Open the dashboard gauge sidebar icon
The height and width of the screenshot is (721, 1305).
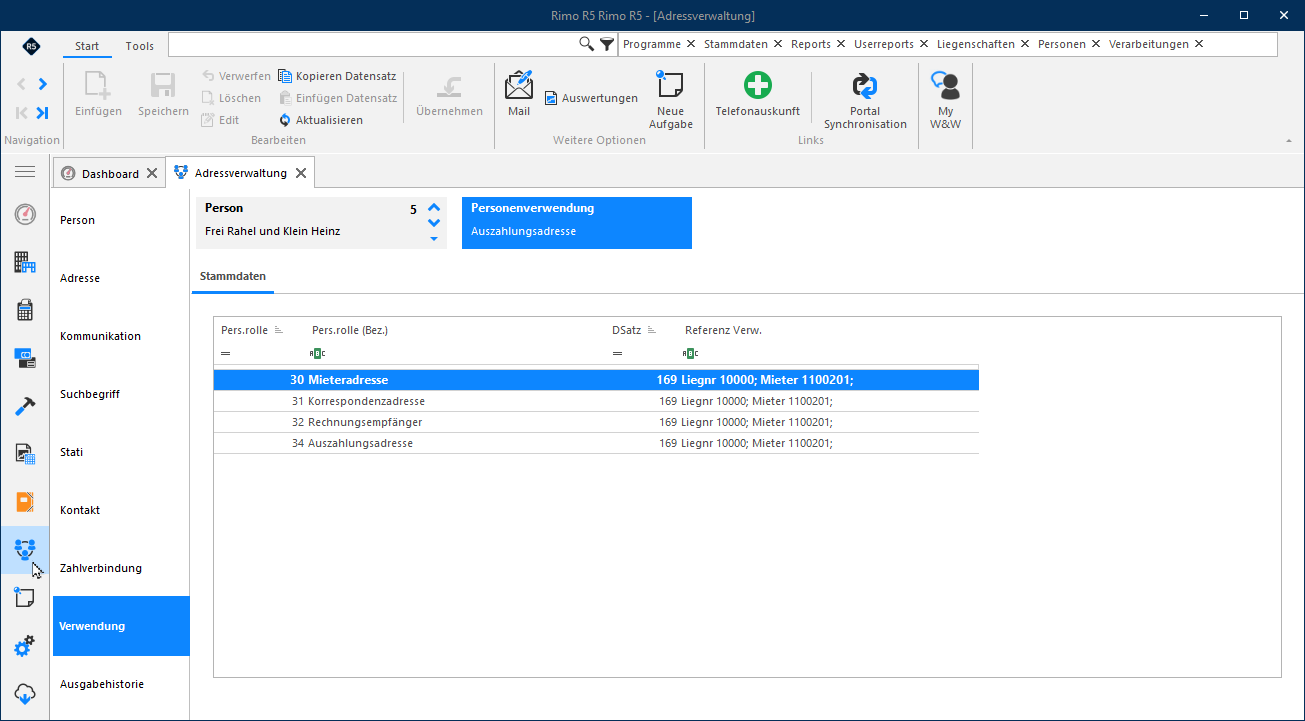(x=25, y=215)
